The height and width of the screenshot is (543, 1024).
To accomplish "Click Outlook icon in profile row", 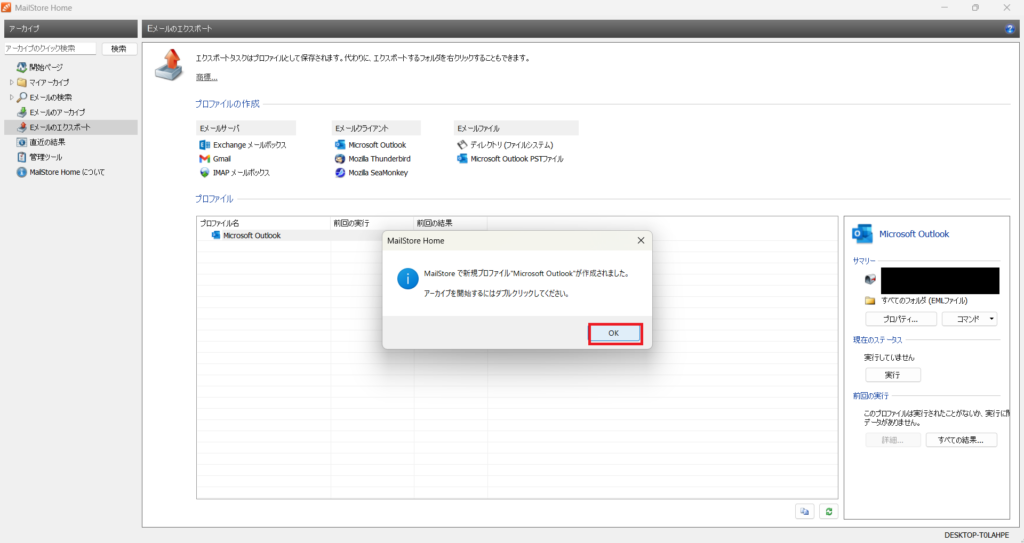I will (x=216, y=235).
